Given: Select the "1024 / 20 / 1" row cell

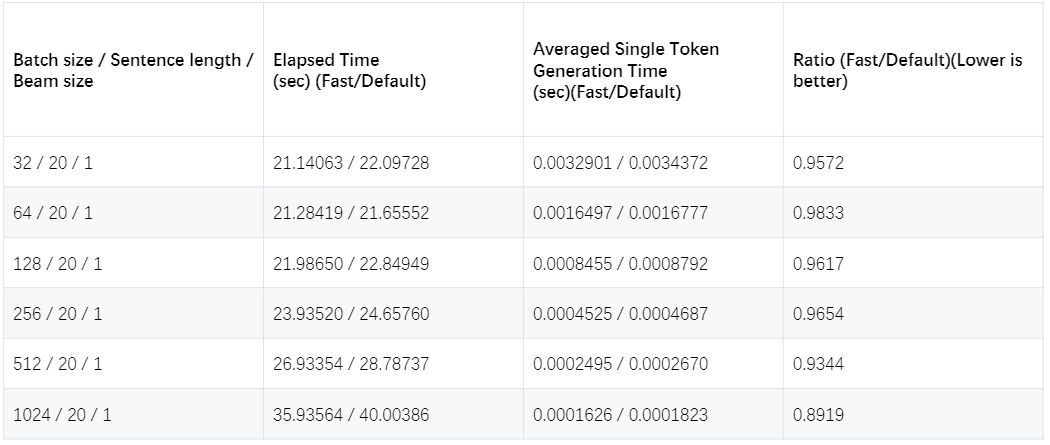Looking at the screenshot, I should (x=62, y=414).
